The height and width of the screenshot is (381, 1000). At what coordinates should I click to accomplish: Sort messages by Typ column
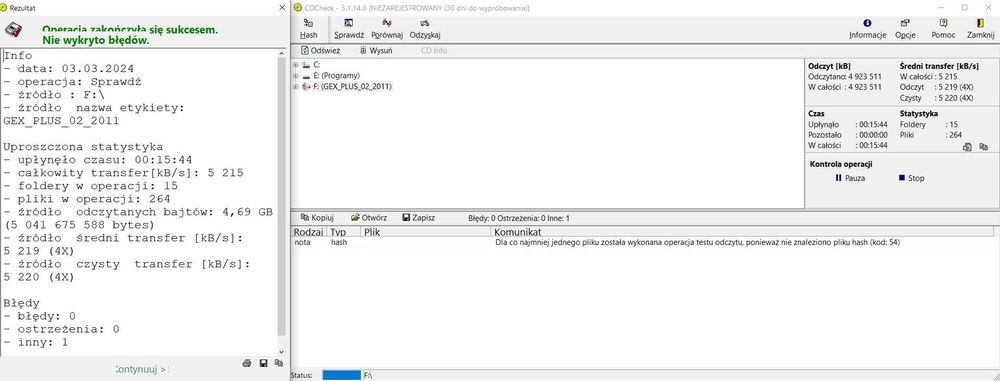344,232
